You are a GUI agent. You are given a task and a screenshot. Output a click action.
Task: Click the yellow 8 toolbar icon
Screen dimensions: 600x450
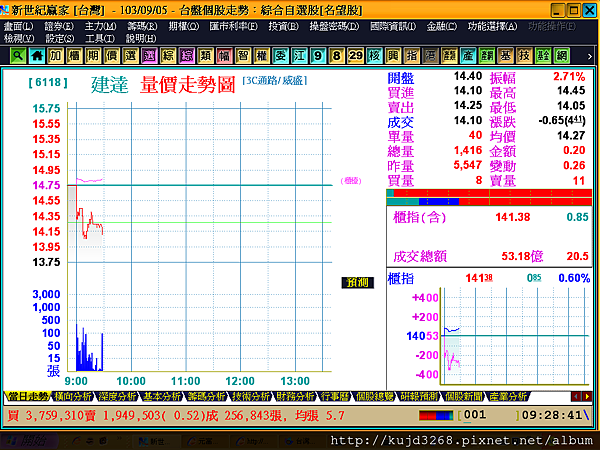click(x=337, y=56)
